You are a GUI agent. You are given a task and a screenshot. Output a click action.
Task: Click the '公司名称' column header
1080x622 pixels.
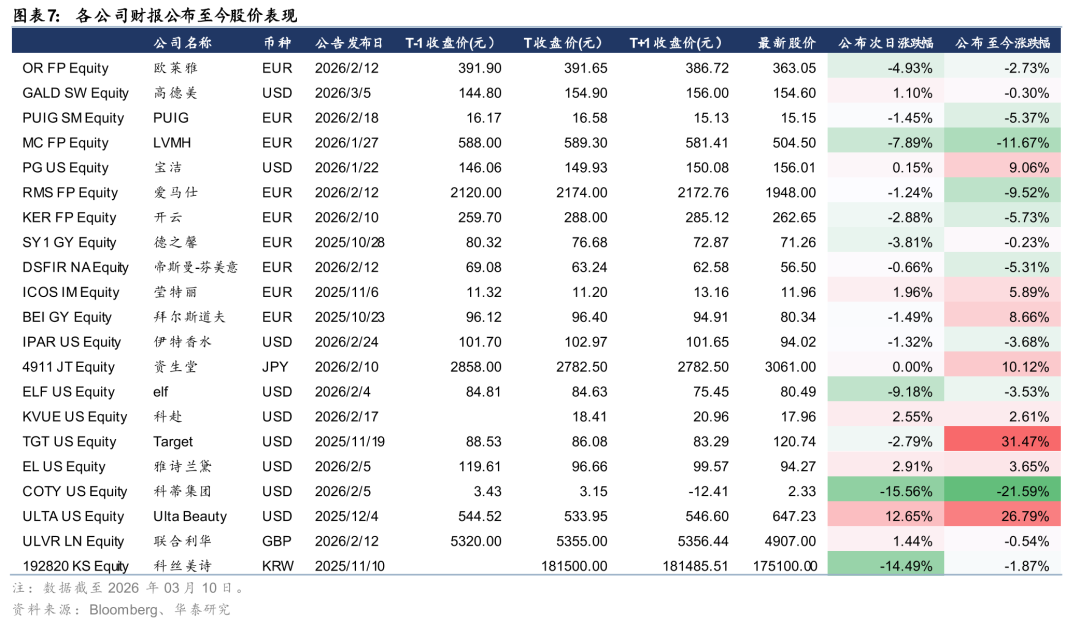[183, 43]
